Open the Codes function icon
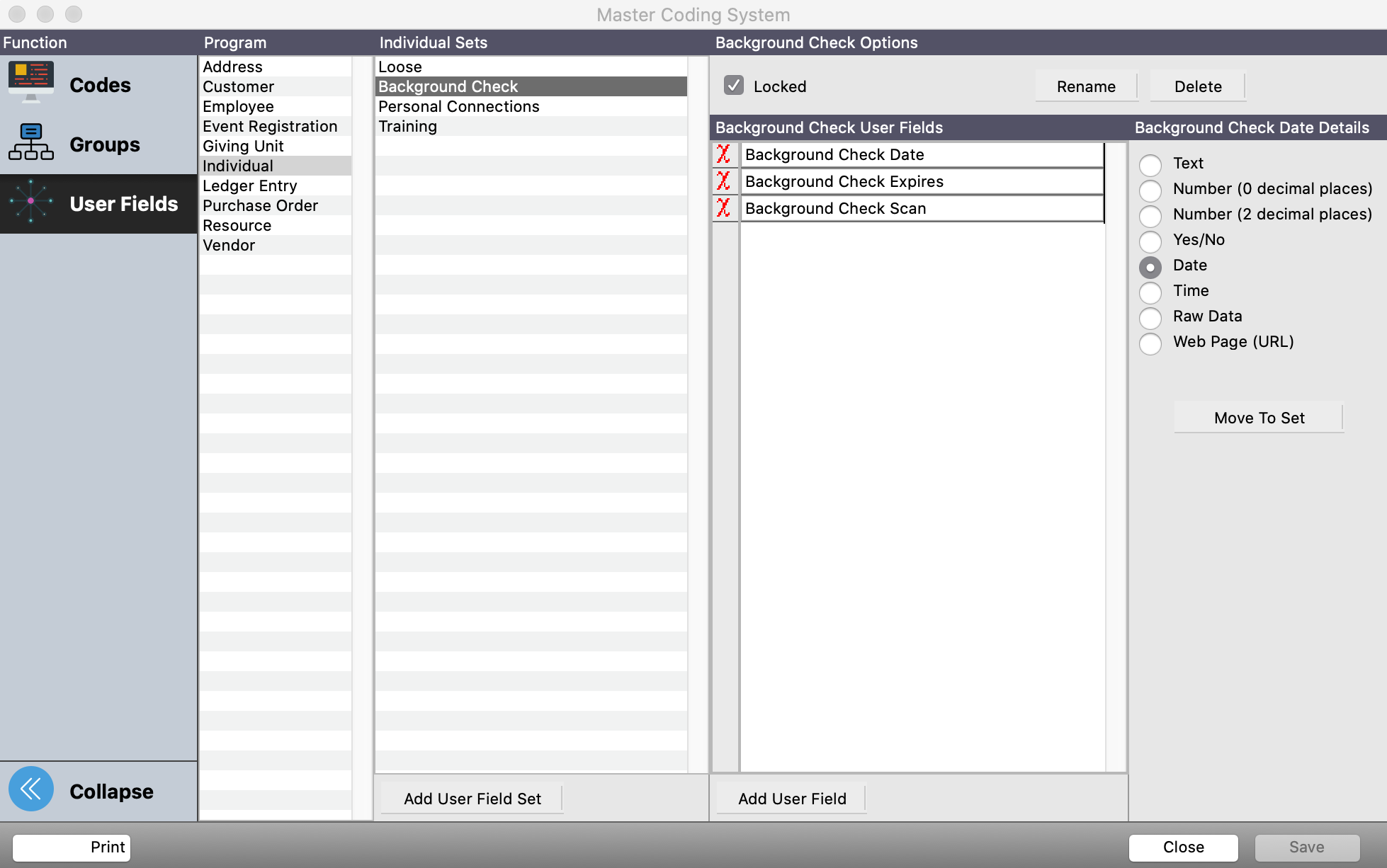 coord(30,82)
